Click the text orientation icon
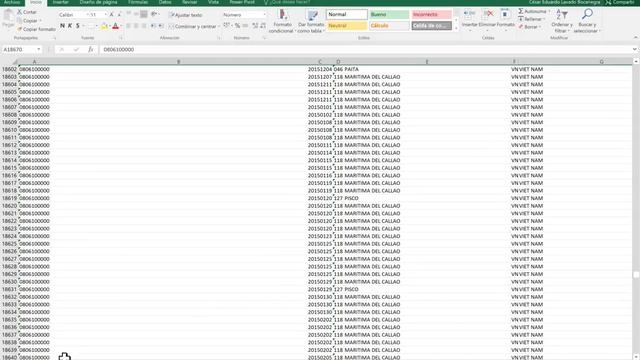The width and height of the screenshot is (640, 360). tap(154, 14)
